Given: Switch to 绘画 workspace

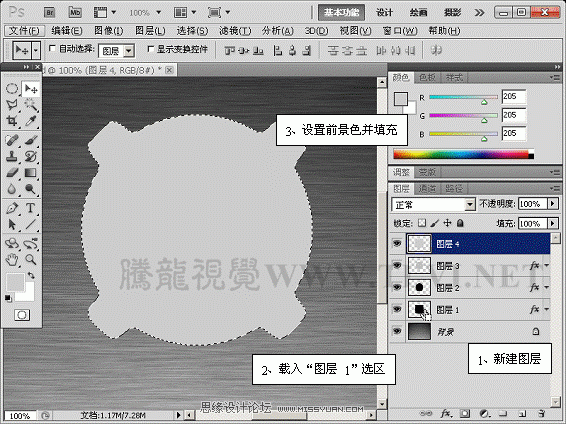Looking at the screenshot, I should [418, 13].
